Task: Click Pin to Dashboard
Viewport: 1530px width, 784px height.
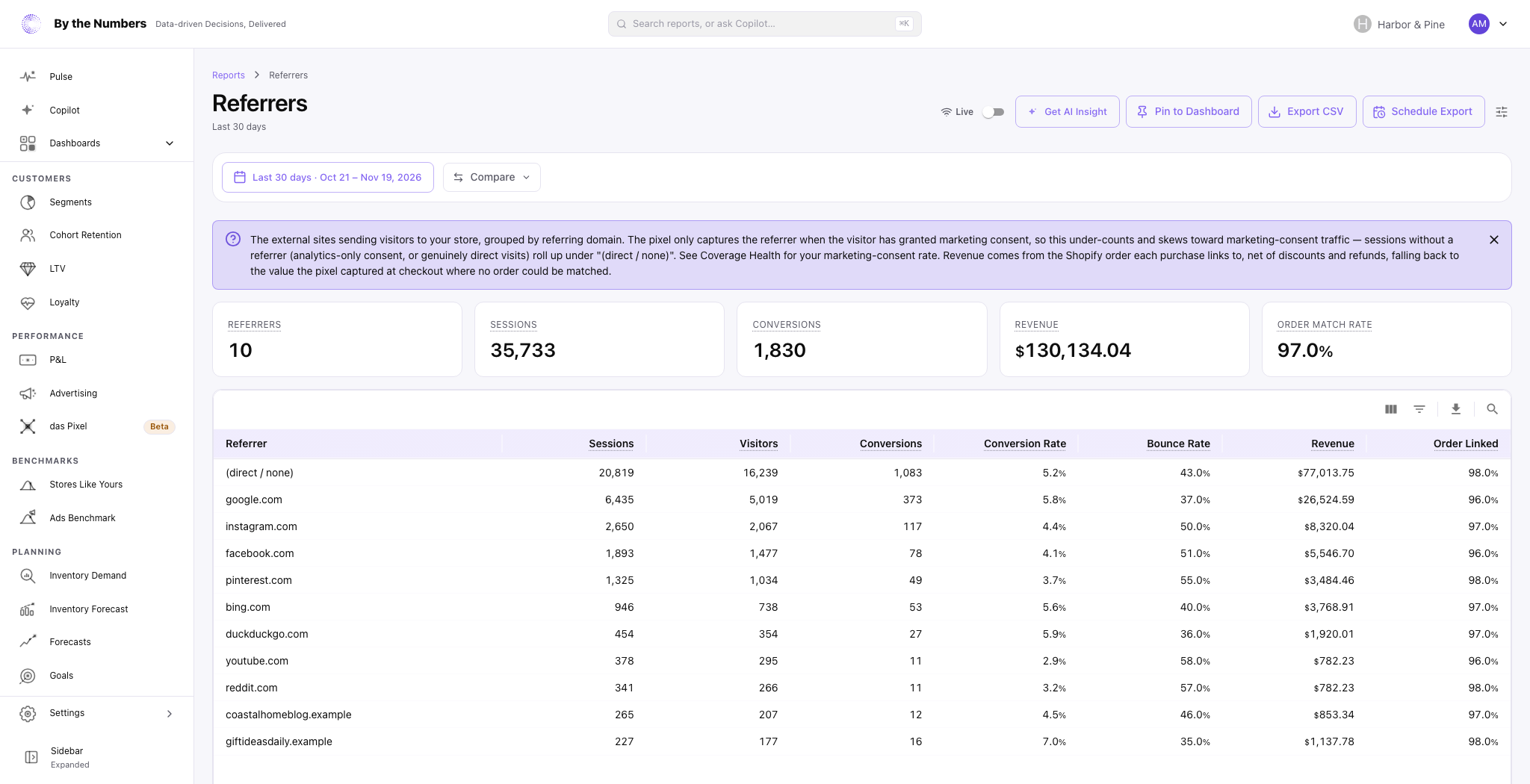Action: [1189, 112]
